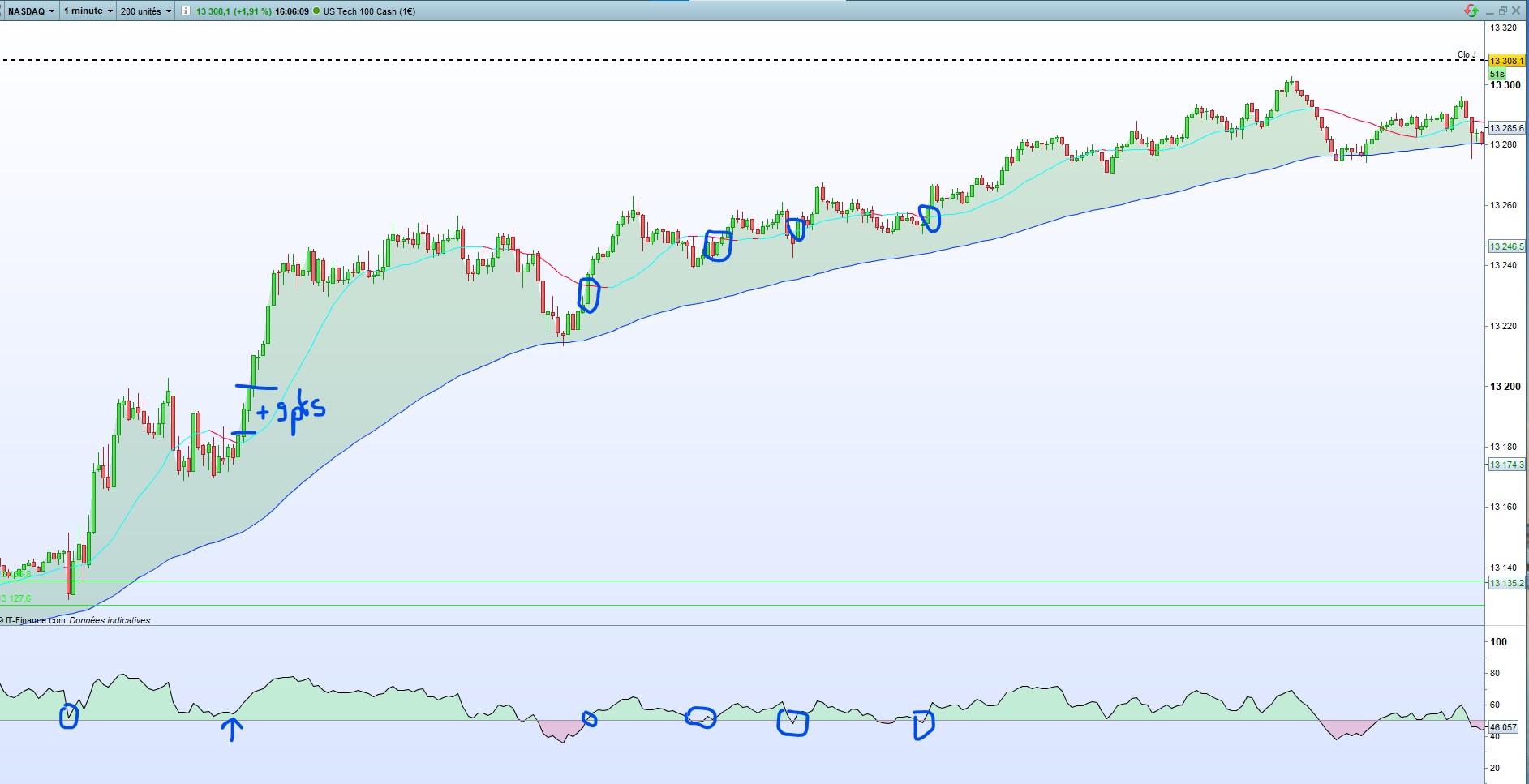The image size is (1529, 784).
Task: Click the 13 220 price scale label
Action: tap(1503, 326)
